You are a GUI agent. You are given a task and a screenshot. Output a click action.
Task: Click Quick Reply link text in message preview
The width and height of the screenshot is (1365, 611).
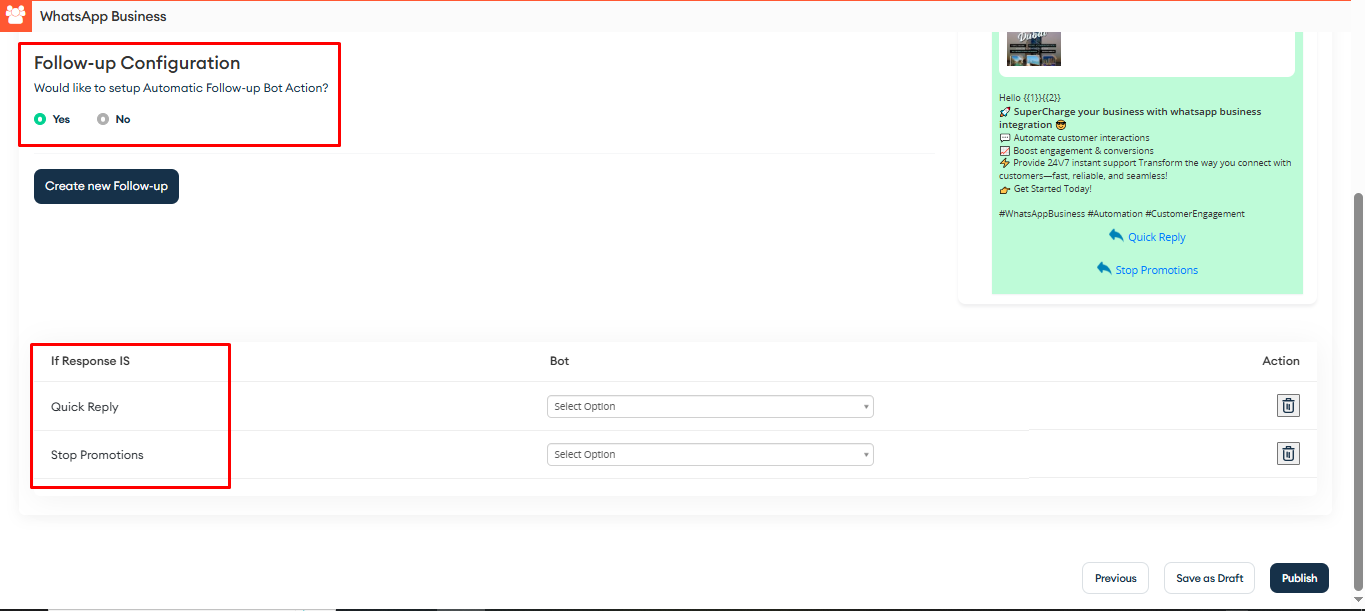point(1156,238)
